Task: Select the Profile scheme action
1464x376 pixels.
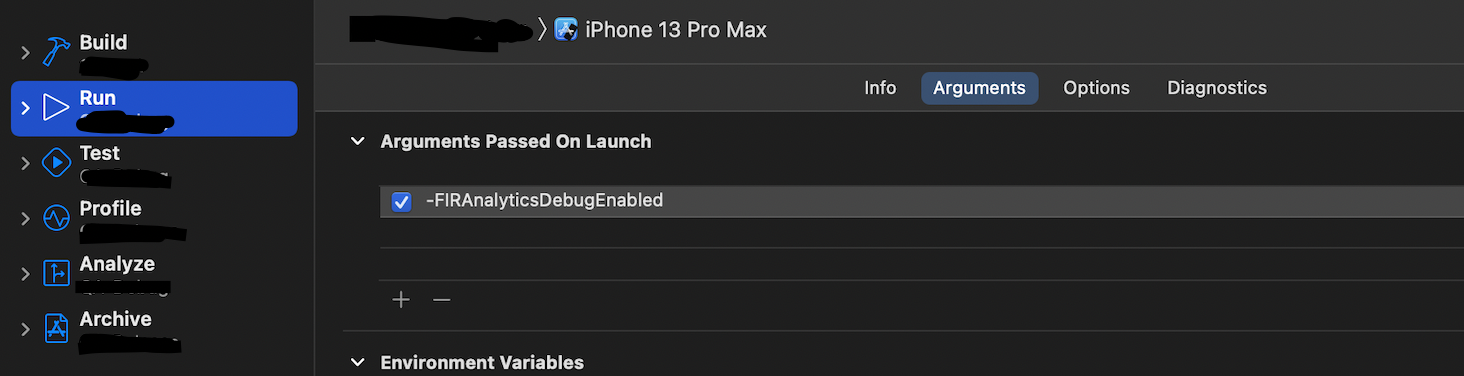Action: click(x=154, y=219)
